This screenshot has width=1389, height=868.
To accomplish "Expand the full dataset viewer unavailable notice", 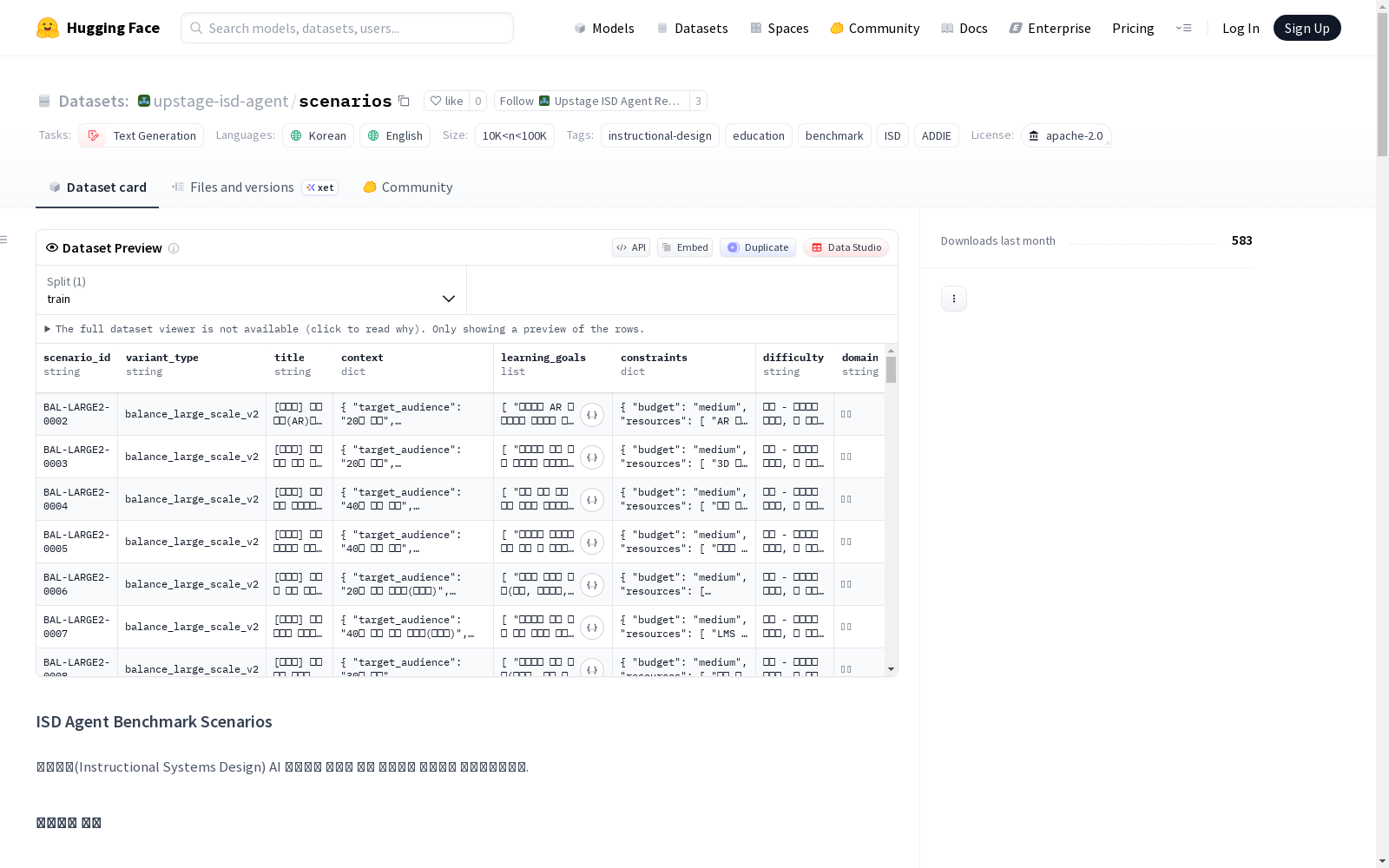I will (x=345, y=329).
